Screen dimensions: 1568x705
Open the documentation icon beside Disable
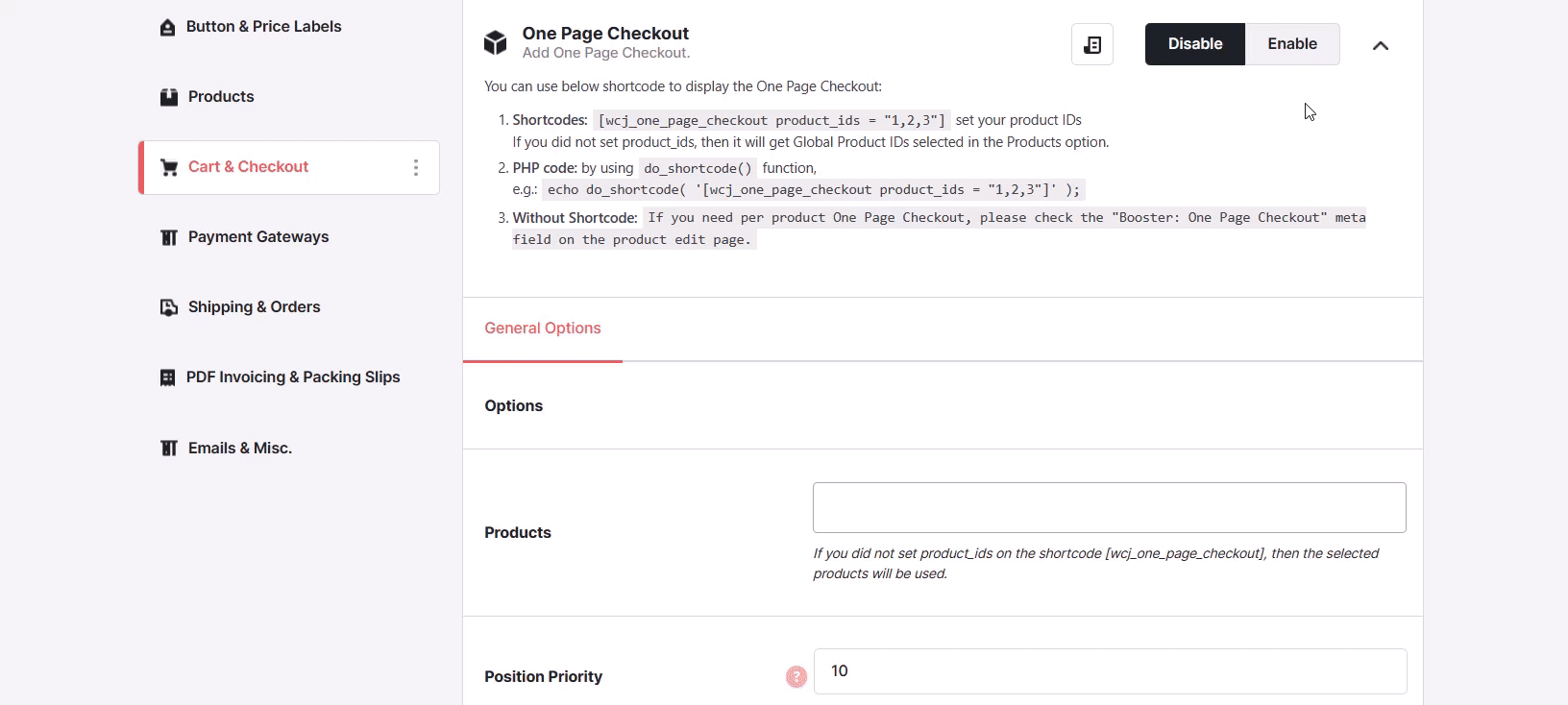coord(1092,44)
